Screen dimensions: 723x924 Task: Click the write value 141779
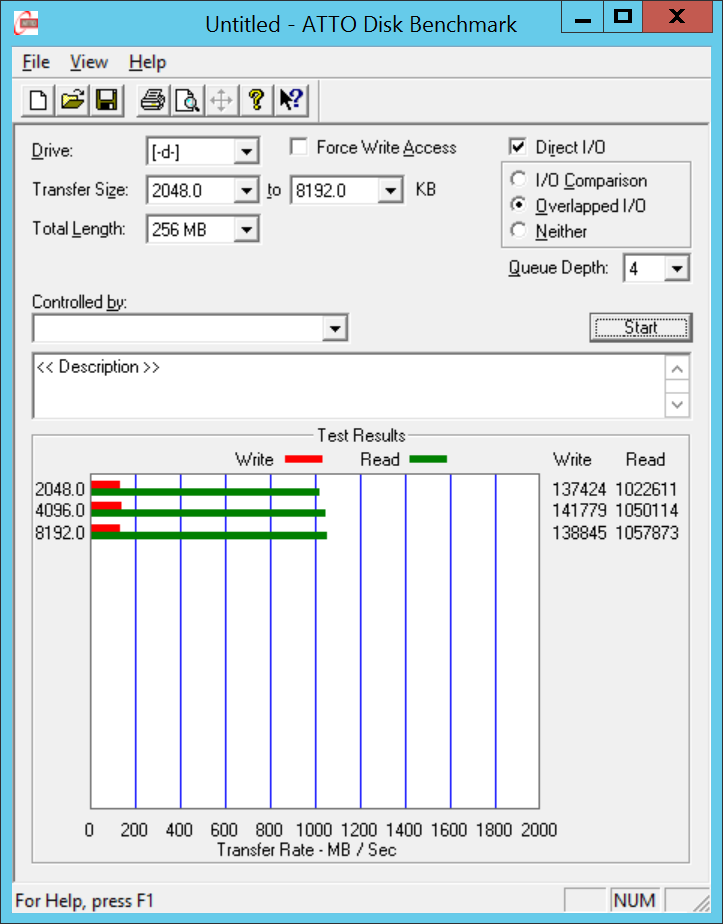tap(579, 510)
